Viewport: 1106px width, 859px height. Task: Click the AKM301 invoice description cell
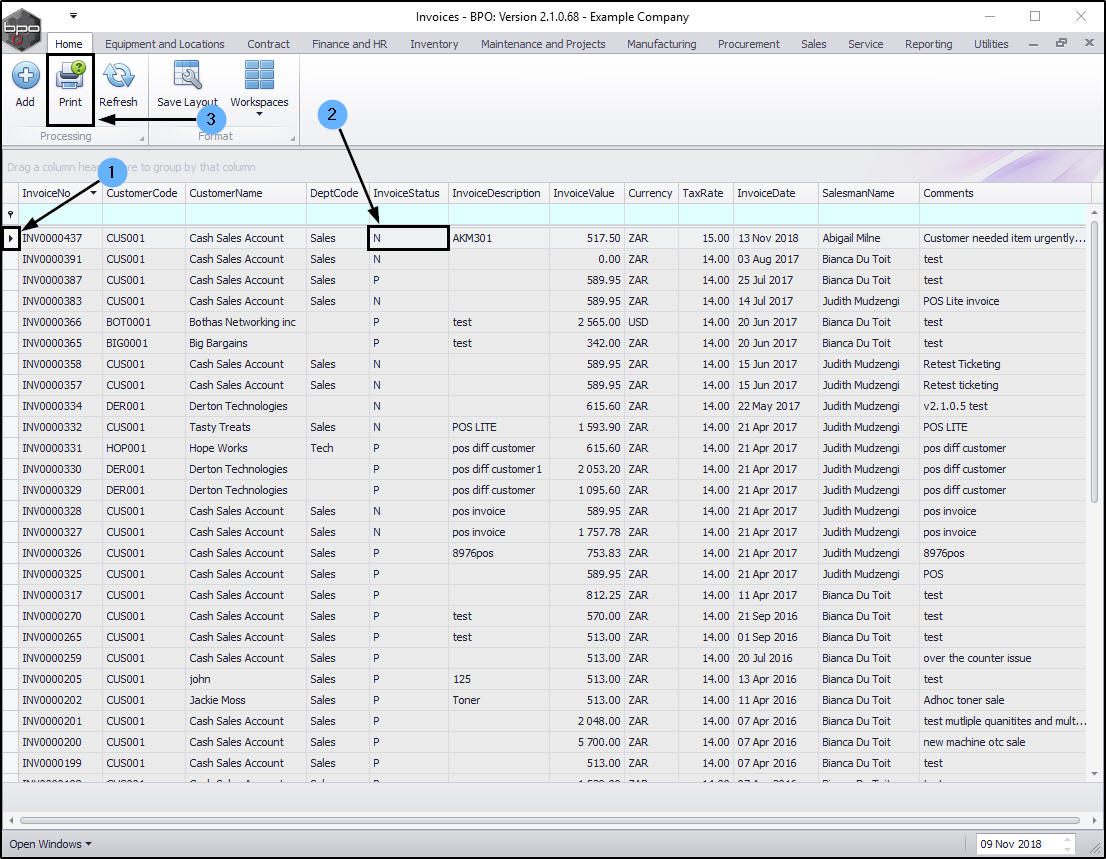coord(499,238)
